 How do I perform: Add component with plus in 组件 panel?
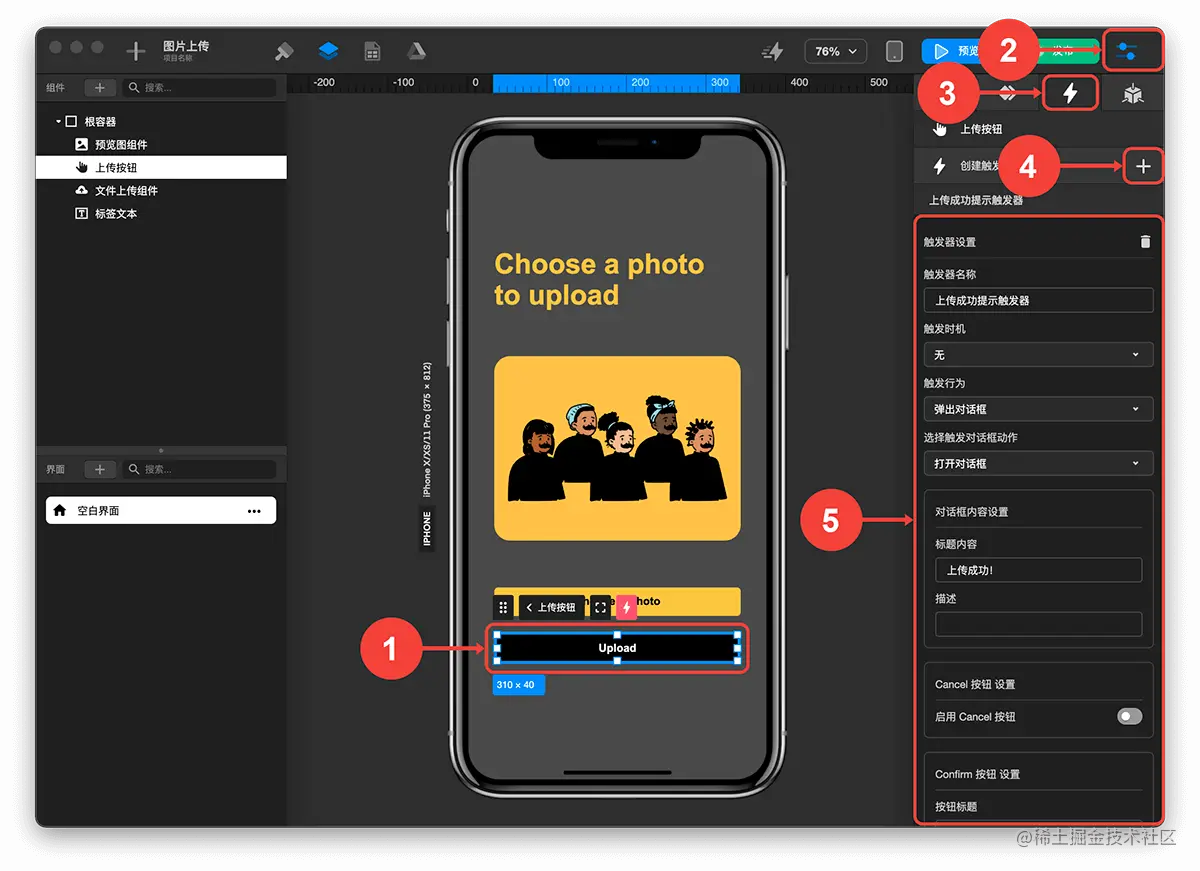[99, 88]
